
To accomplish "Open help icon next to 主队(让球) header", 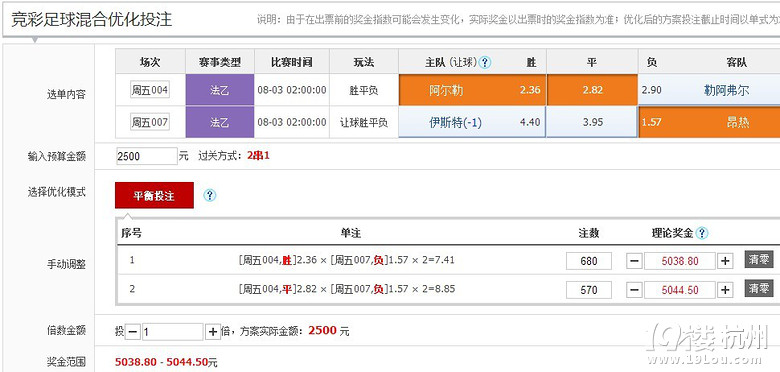I will (485, 62).
